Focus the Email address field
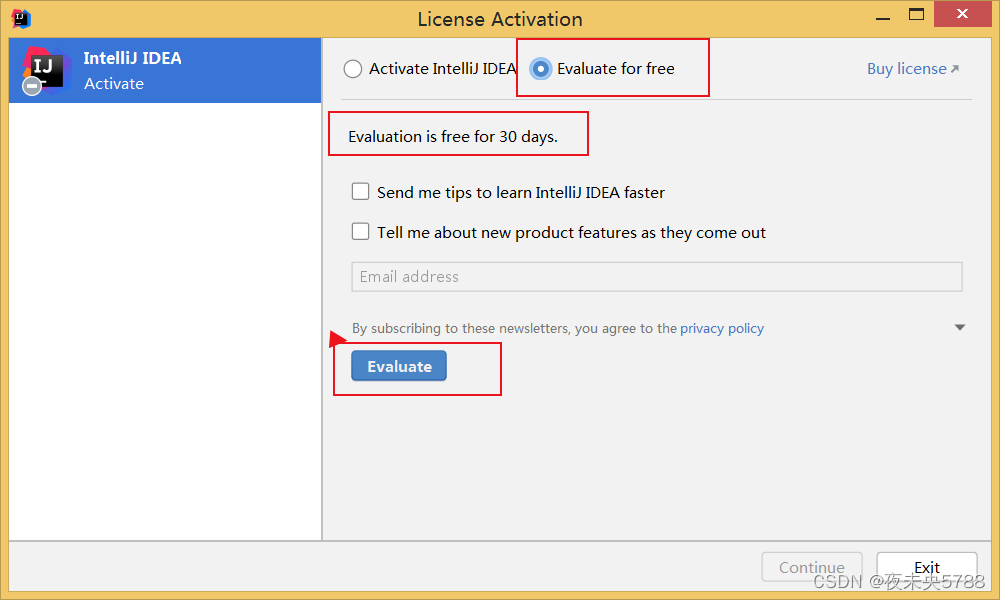 pyautogui.click(x=656, y=277)
